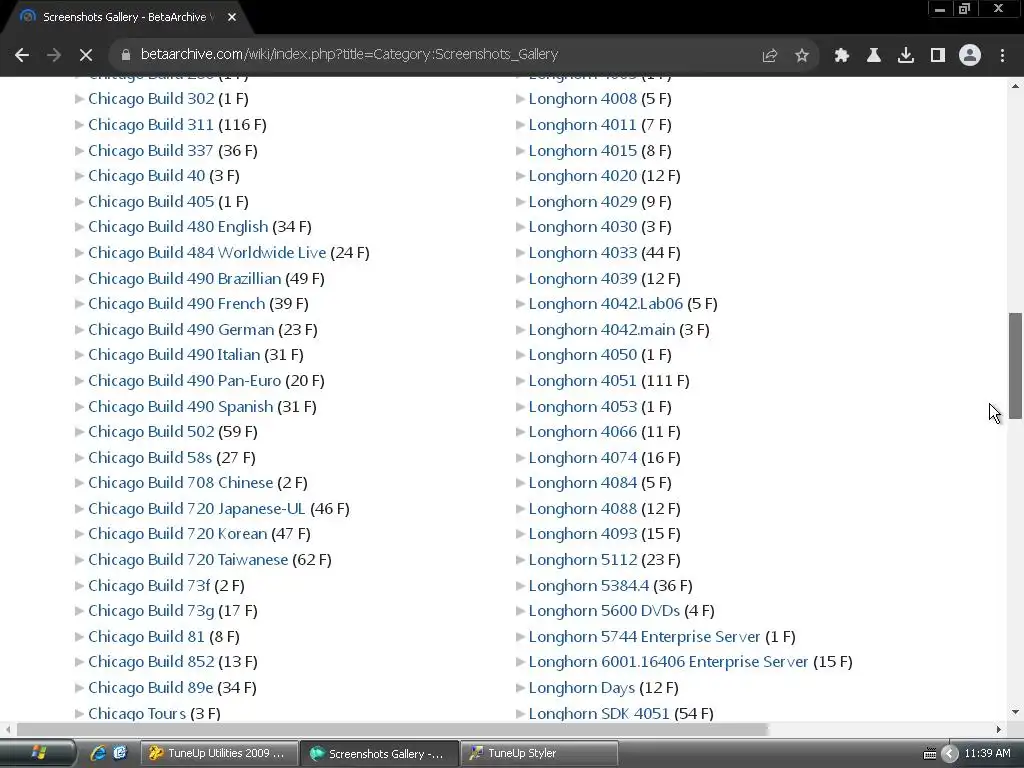Click the vertical scrollbar thumb
The height and width of the screenshot is (768, 1024).
[x=1016, y=366]
